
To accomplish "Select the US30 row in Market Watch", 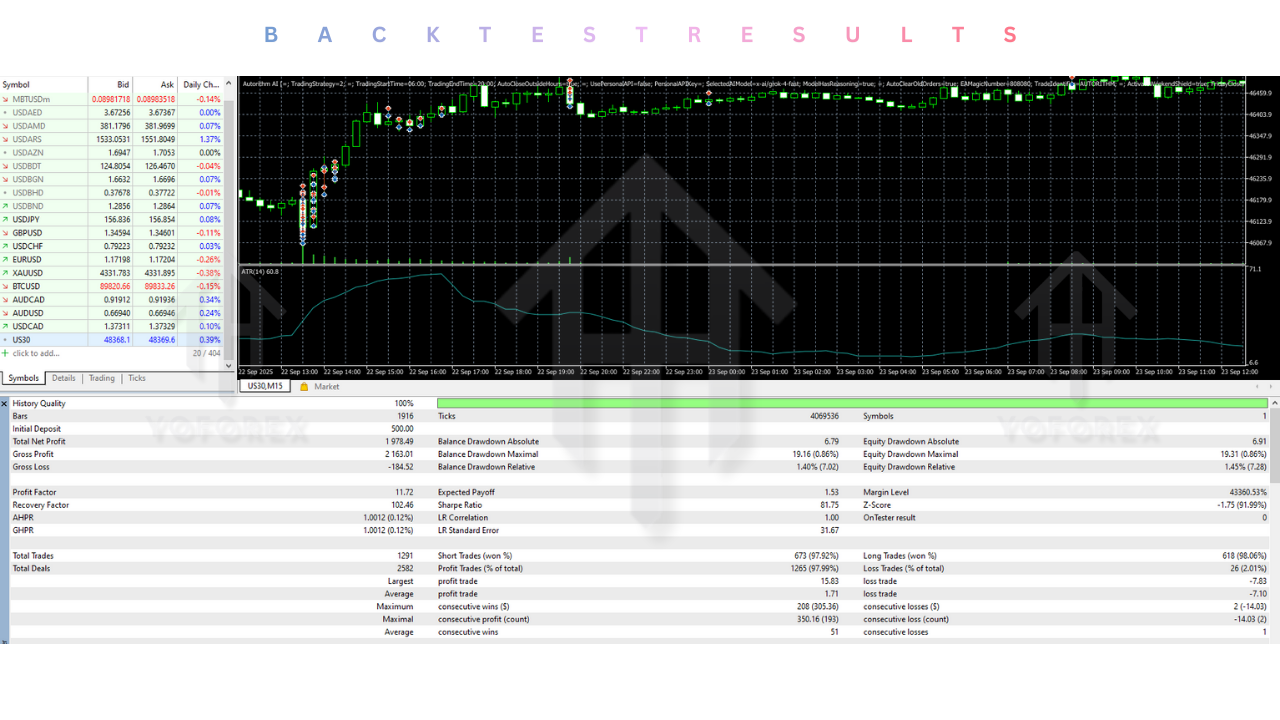I will [x=60, y=339].
